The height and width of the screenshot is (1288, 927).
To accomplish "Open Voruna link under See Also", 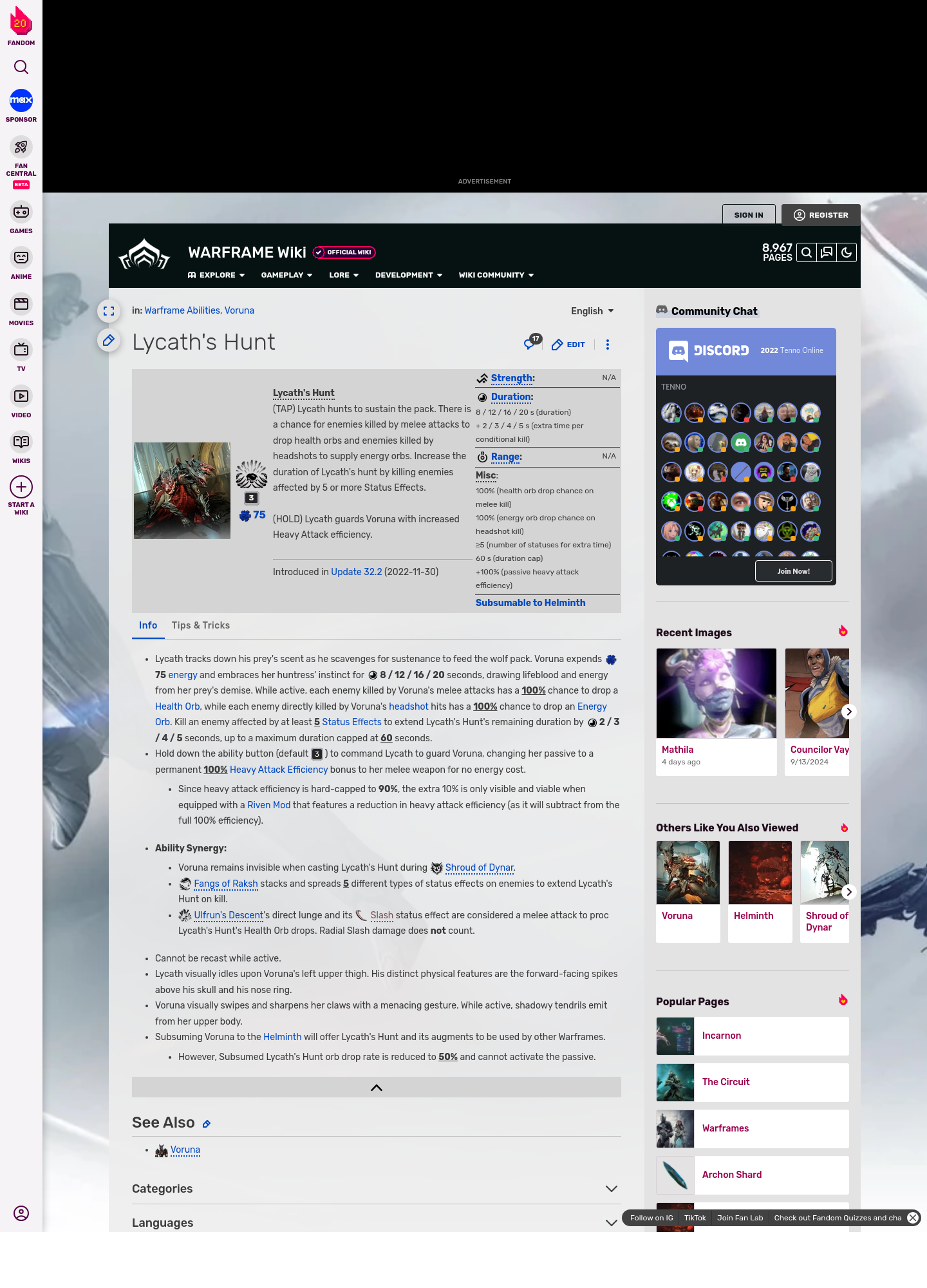I will click(x=185, y=1150).
